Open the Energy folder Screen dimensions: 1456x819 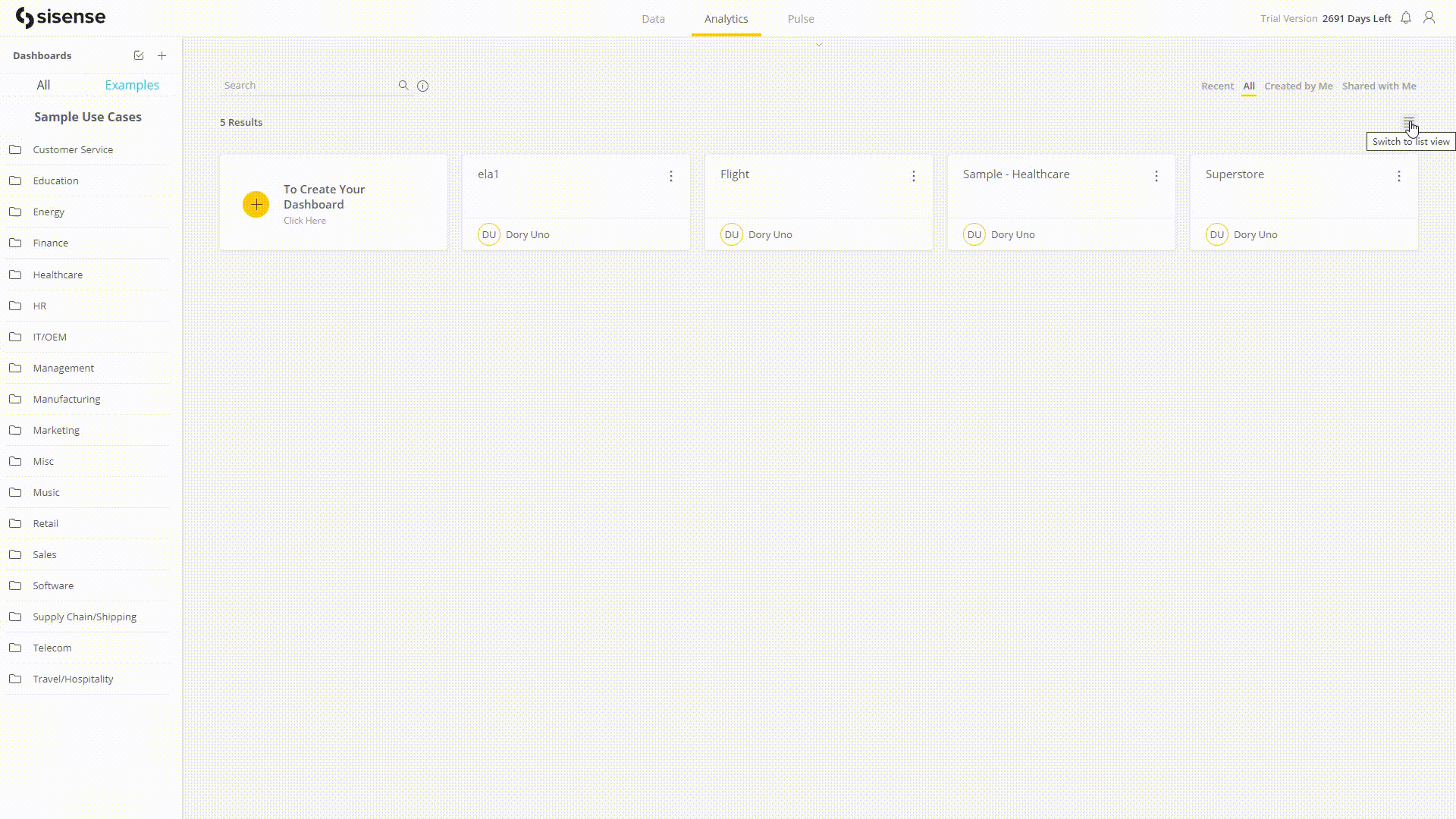click(x=89, y=212)
